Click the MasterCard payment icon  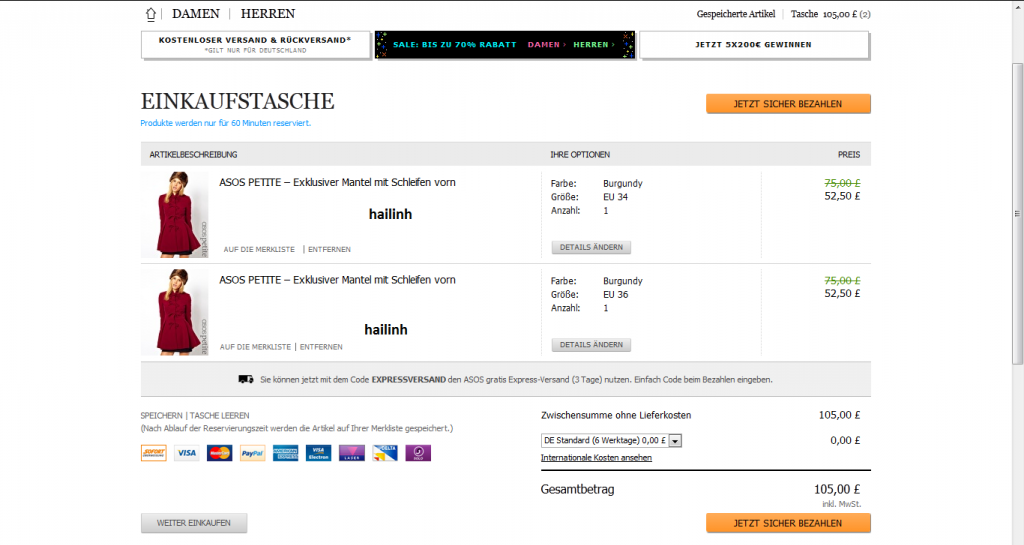point(219,453)
